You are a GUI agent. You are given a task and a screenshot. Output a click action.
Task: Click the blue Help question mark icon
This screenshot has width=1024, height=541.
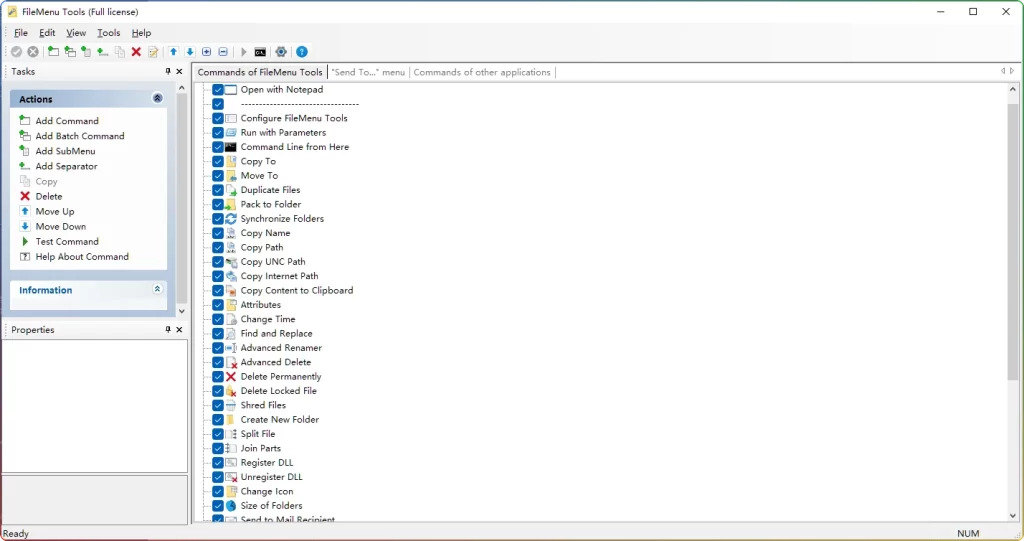pos(302,52)
